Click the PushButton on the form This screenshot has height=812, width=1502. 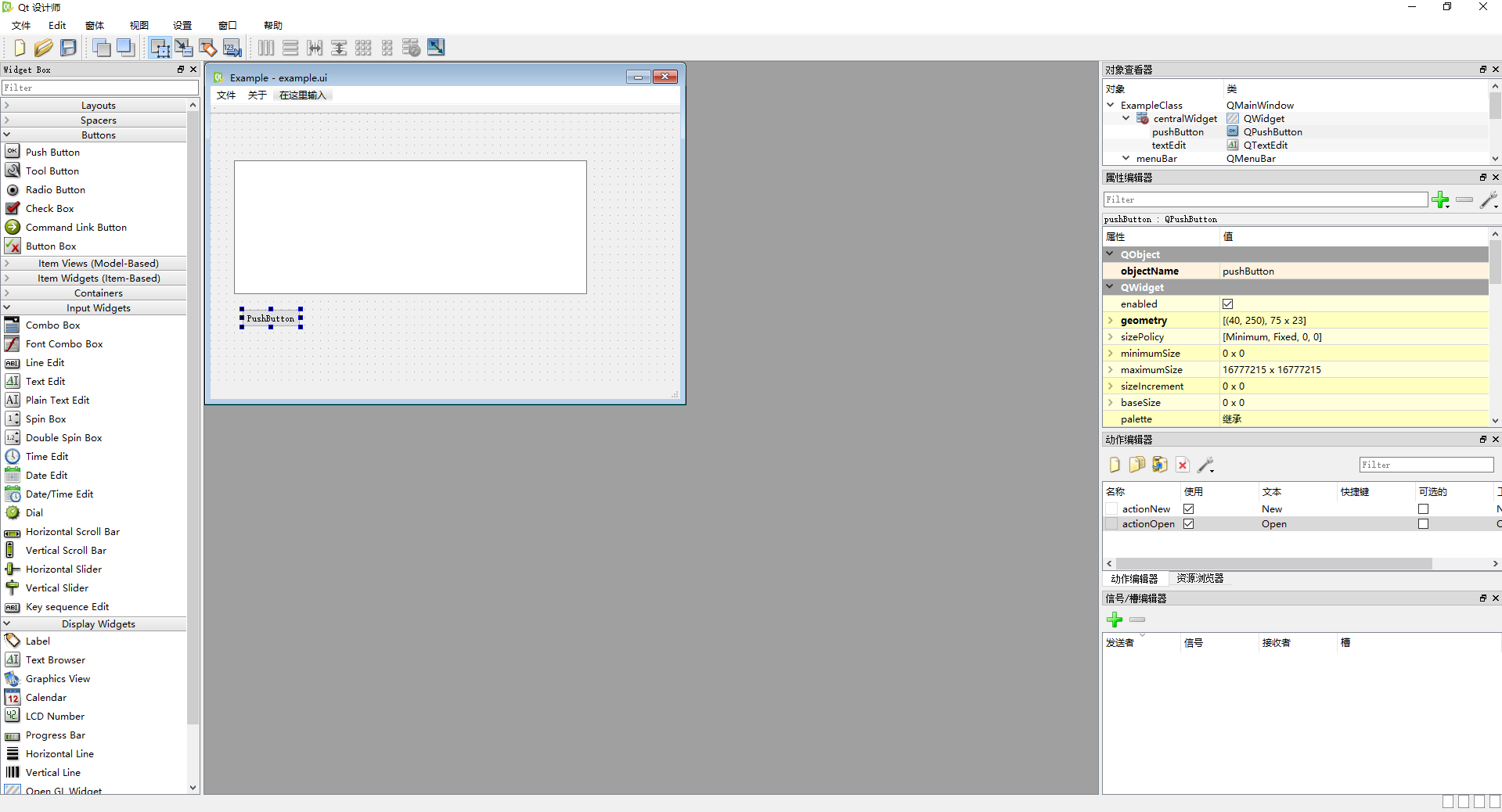pyautogui.click(x=271, y=318)
